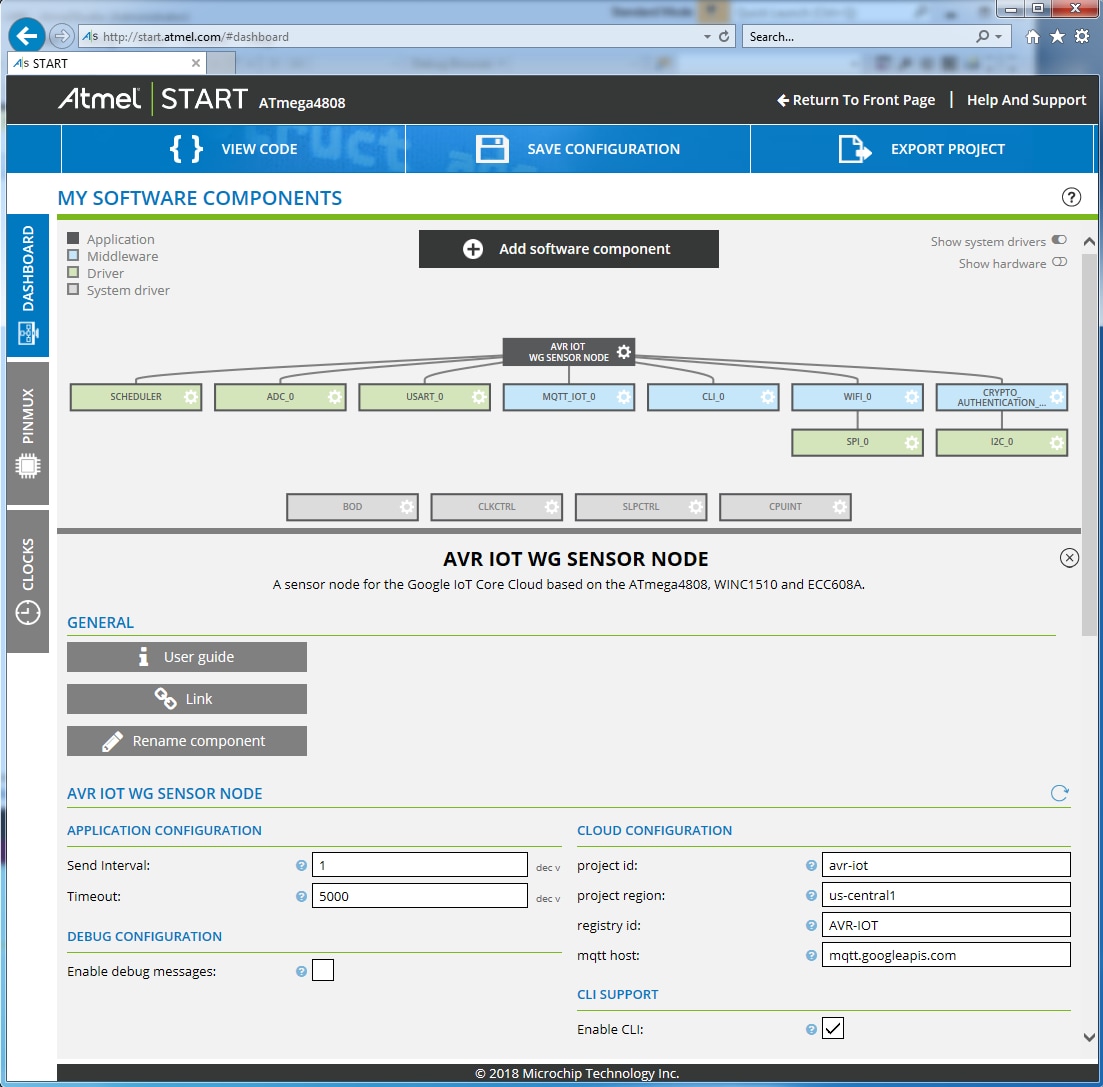Open Help And Support

click(x=1026, y=100)
